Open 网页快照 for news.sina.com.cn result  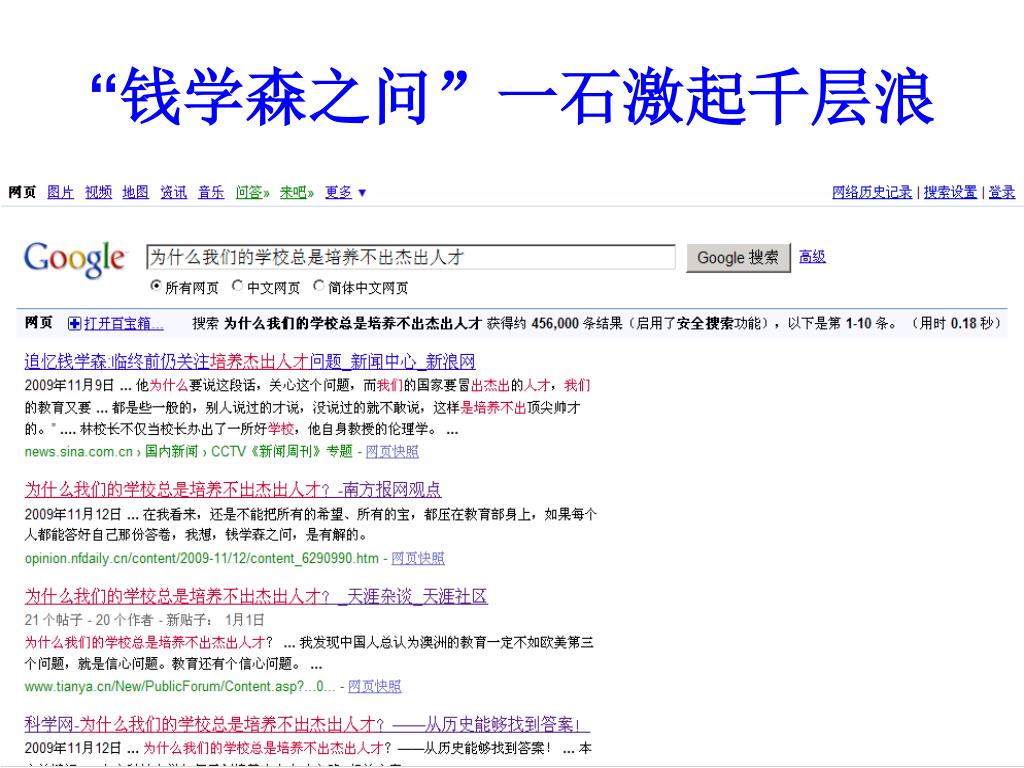pyautogui.click(x=392, y=451)
